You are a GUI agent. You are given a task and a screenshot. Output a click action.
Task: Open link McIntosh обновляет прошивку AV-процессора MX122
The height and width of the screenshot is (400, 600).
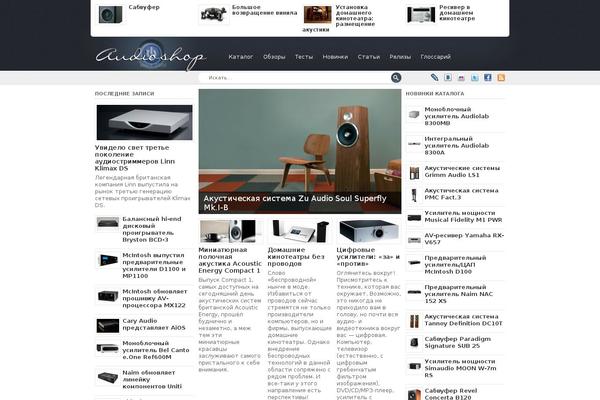(x=155, y=298)
